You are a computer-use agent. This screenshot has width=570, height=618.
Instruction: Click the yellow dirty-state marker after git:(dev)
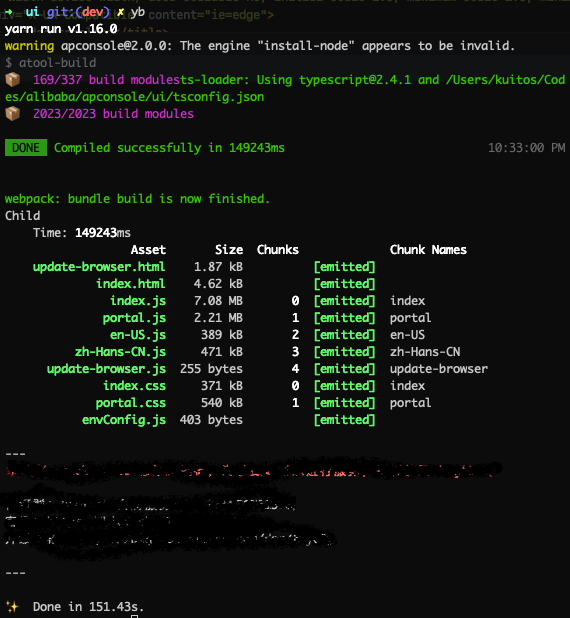pos(120,13)
